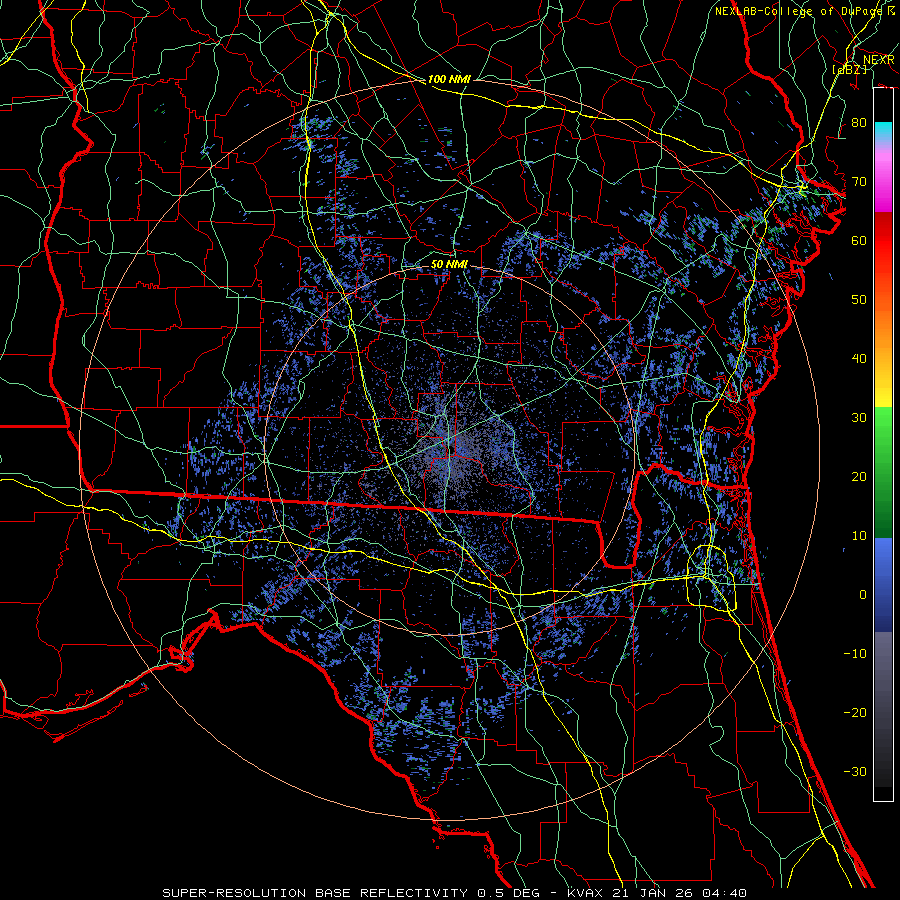This screenshot has width=900, height=900.
Task: Click the 40 dBZ scale value
Action: pyautogui.click(x=859, y=359)
